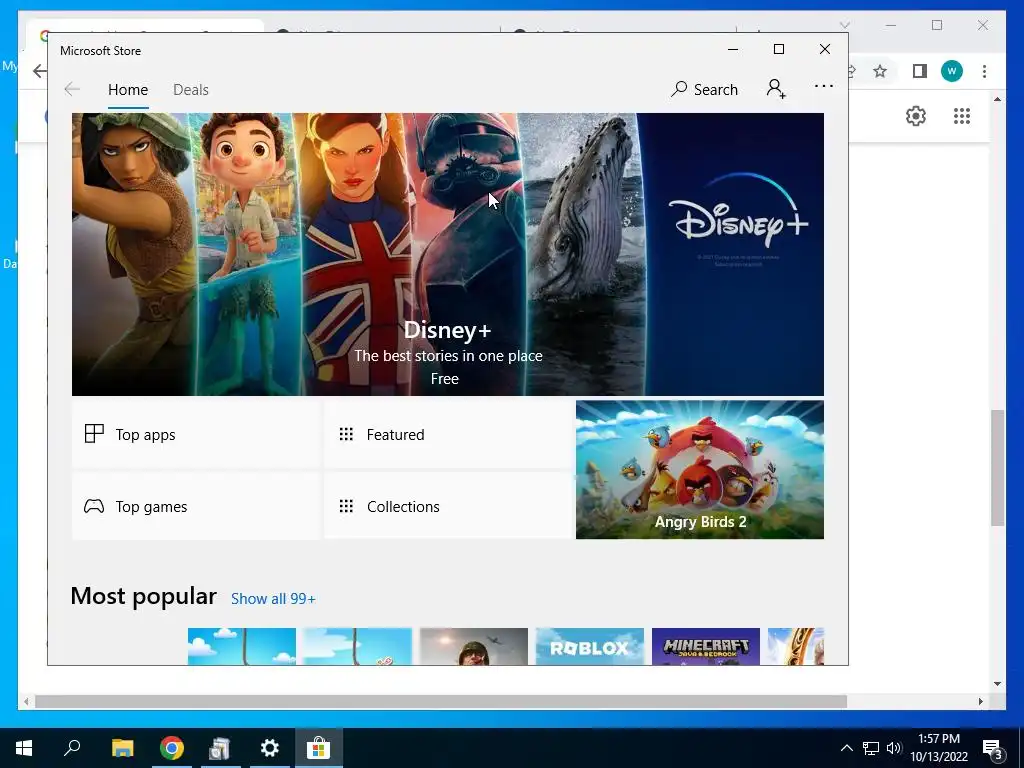The image size is (1024, 768).
Task: Click Chrome scrollbar down arrow
Action: pyautogui.click(x=997, y=684)
